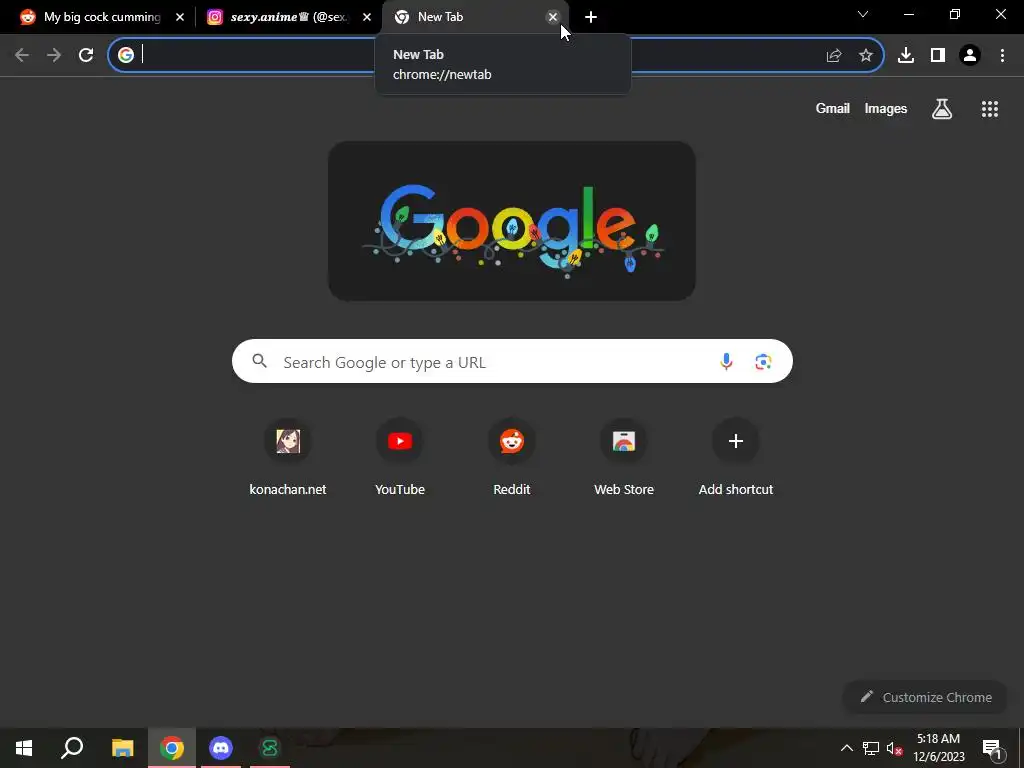This screenshot has width=1024, height=768.
Task: Click the muted volume tray icon
Action: pyautogui.click(x=894, y=748)
